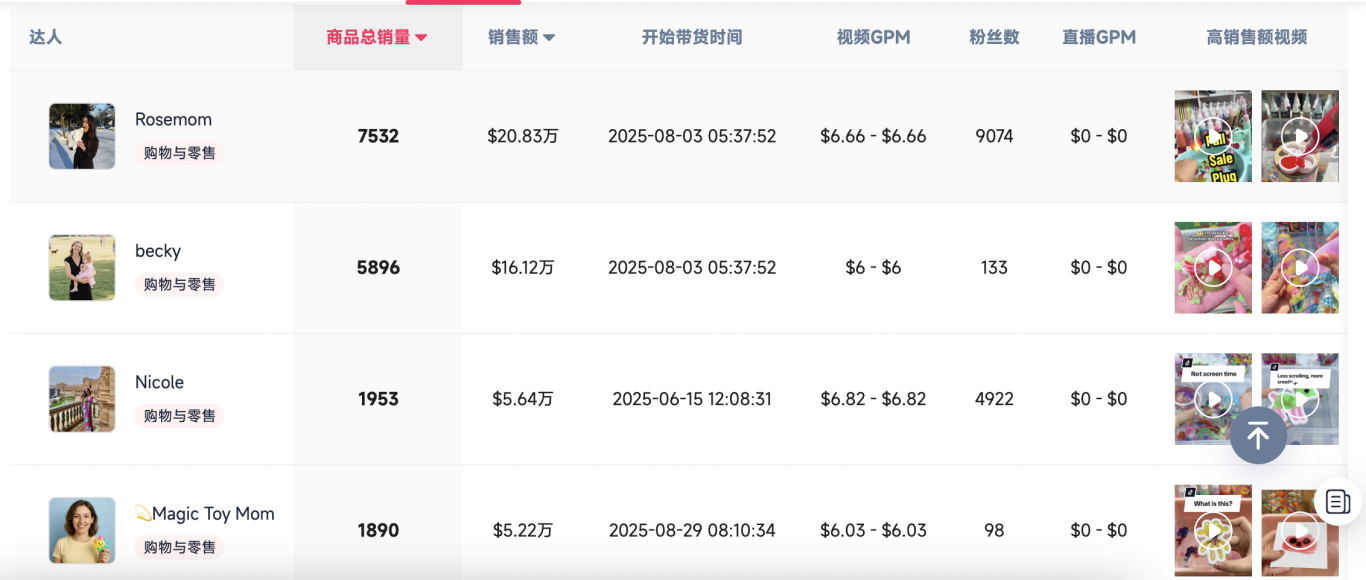This screenshot has width=1366, height=580.
Task: Click the back-to-top arrow icon
Action: click(1258, 435)
